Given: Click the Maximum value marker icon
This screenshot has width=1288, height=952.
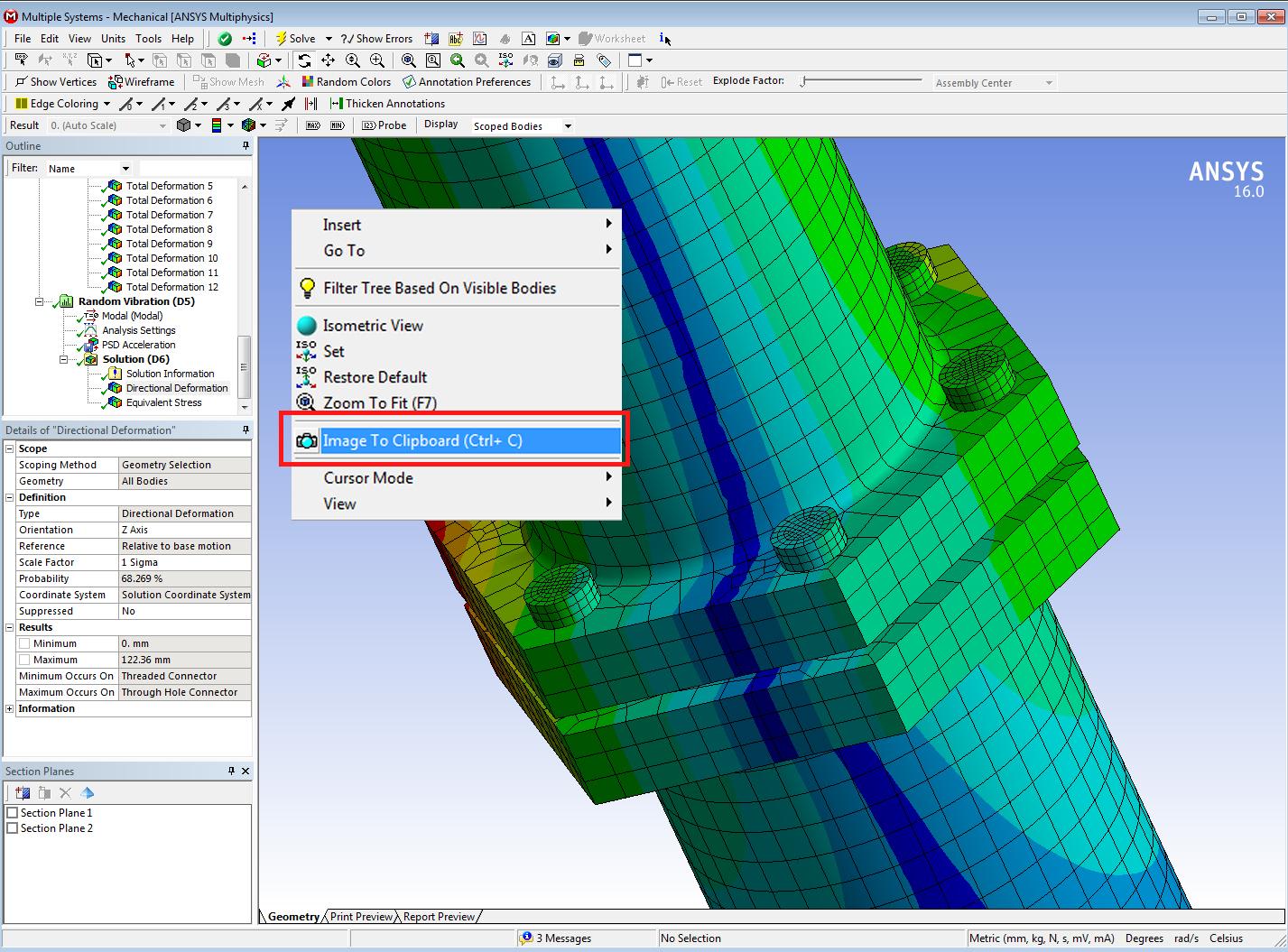Looking at the screenshot, I should tap(313, 125).
